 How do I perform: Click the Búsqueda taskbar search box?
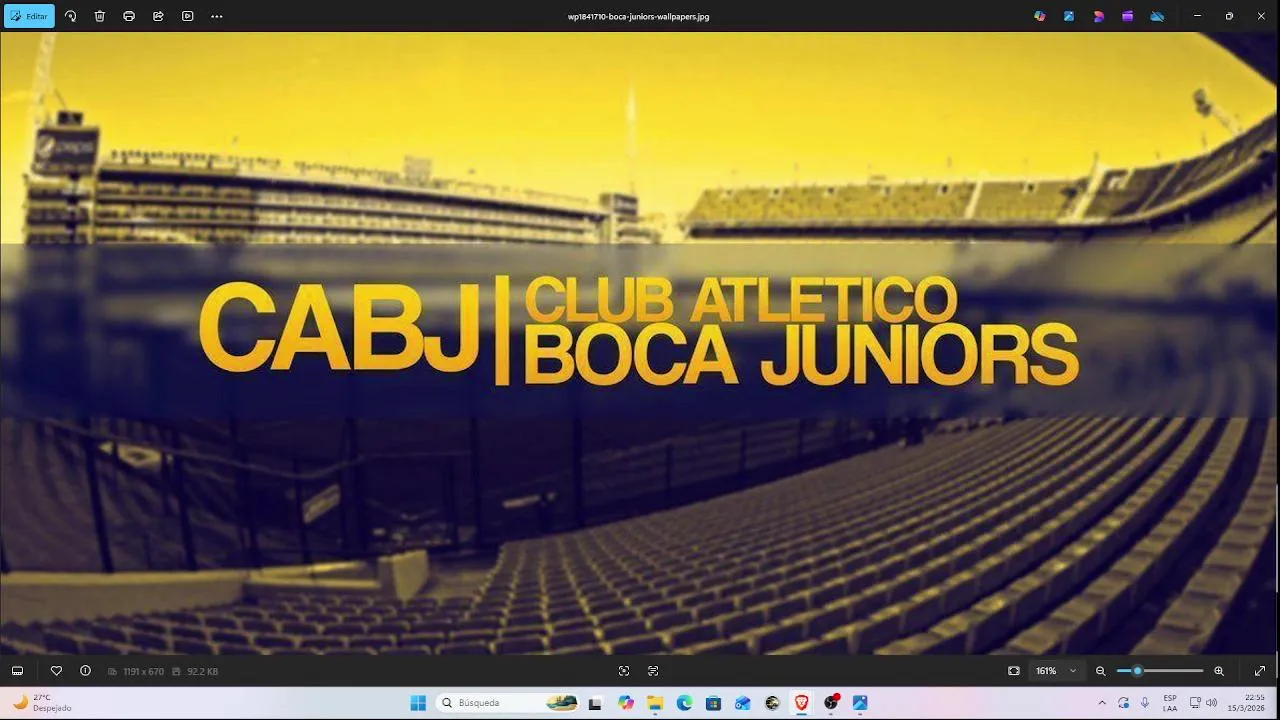tap(509, 703)
